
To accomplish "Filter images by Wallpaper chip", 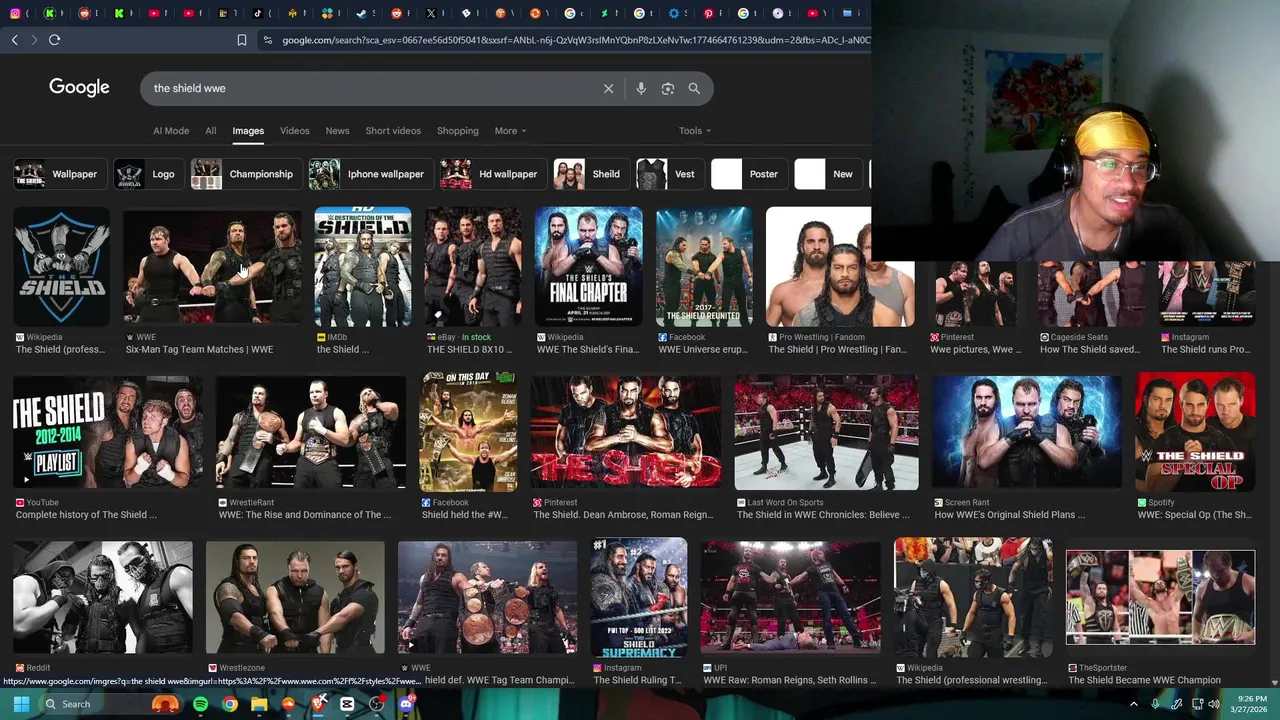I will [x=58, y=174].
